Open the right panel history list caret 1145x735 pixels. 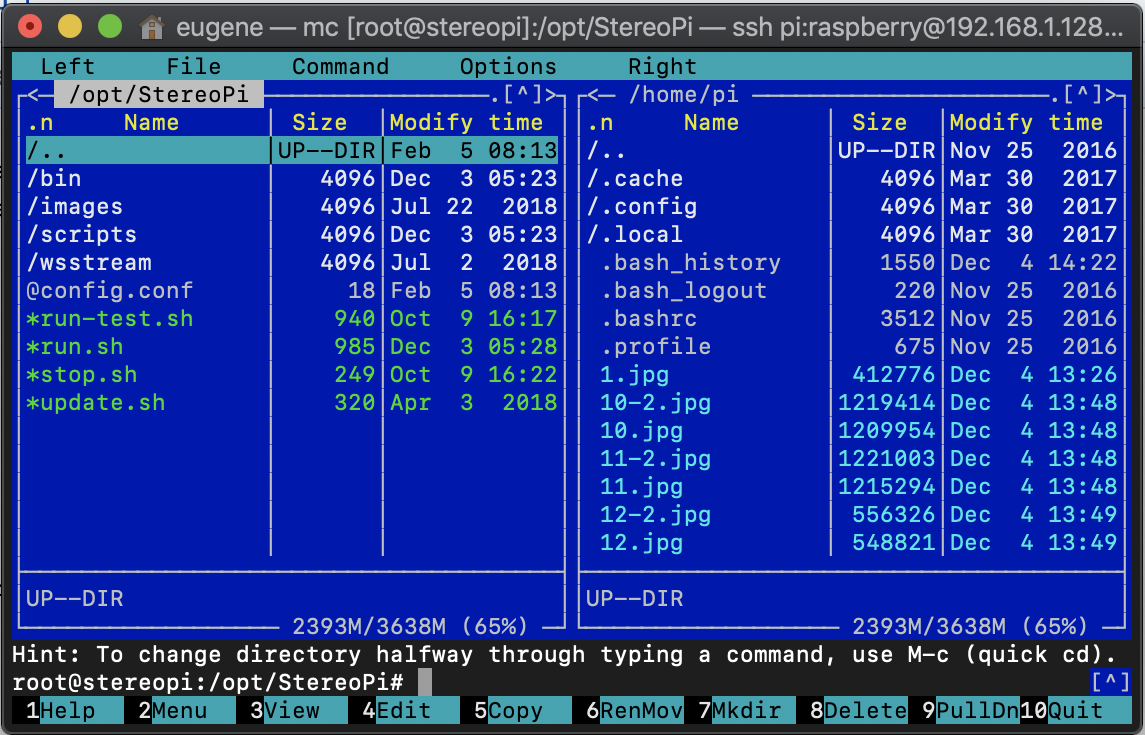[1081, 95]
